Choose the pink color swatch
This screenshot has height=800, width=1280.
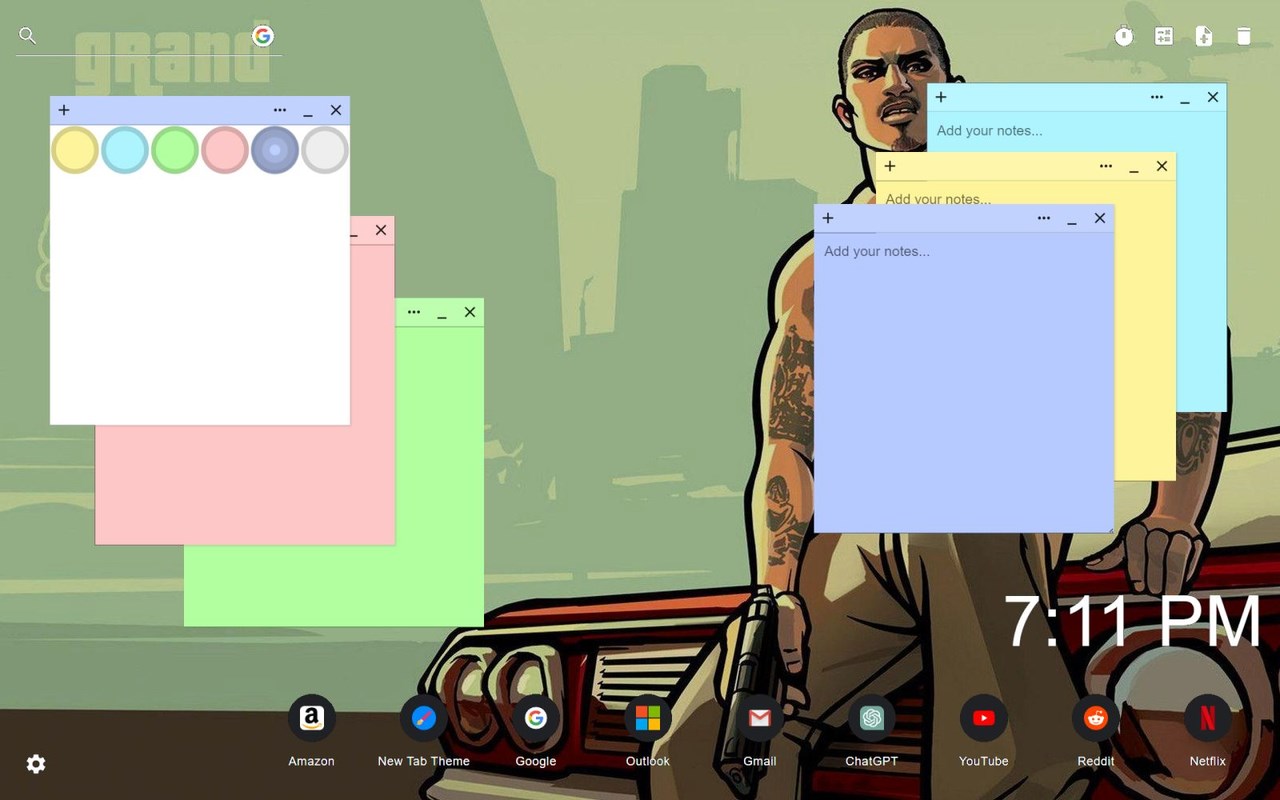click(225, 150)
